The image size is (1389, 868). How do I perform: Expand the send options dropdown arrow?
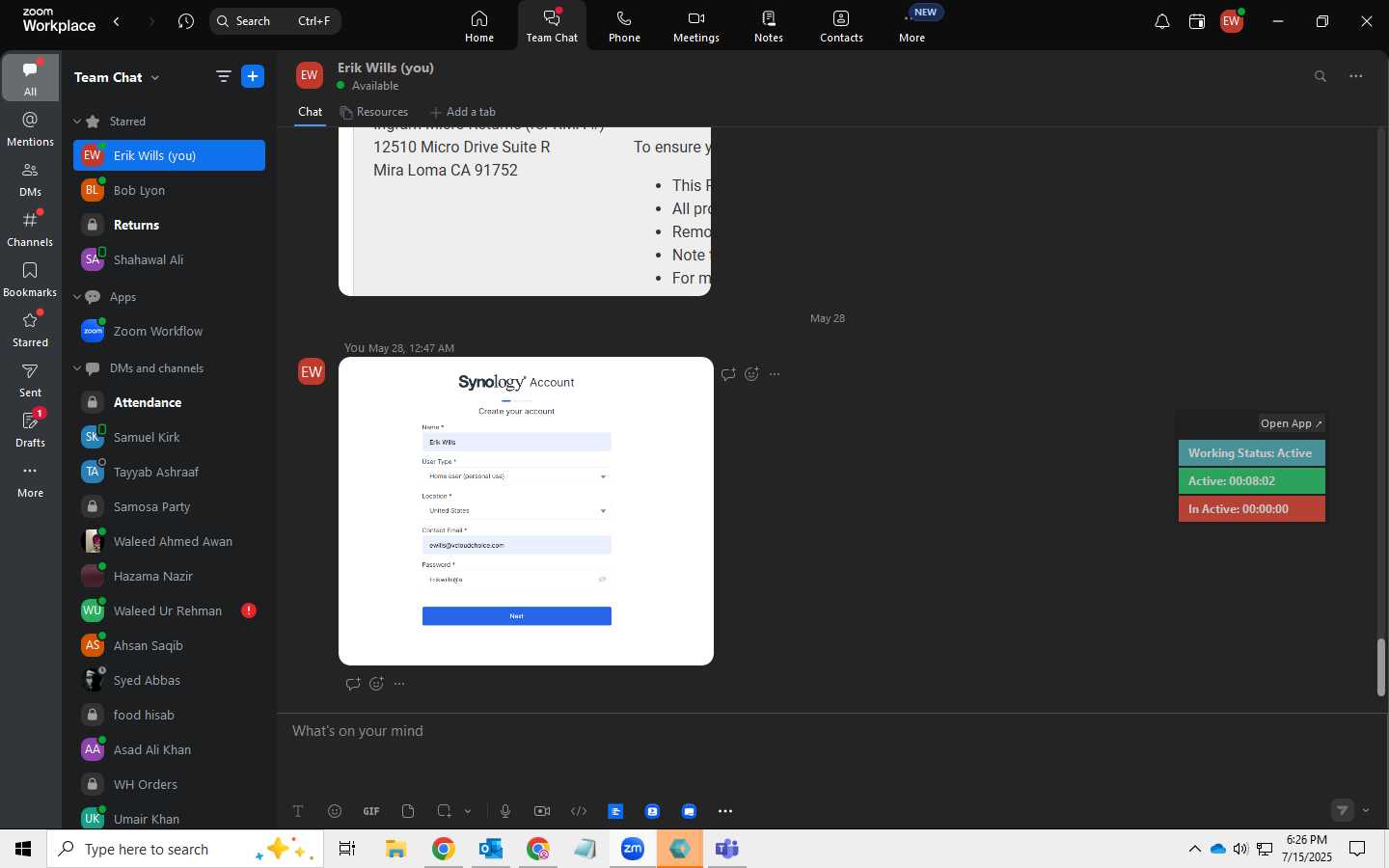click(1366, 810)
